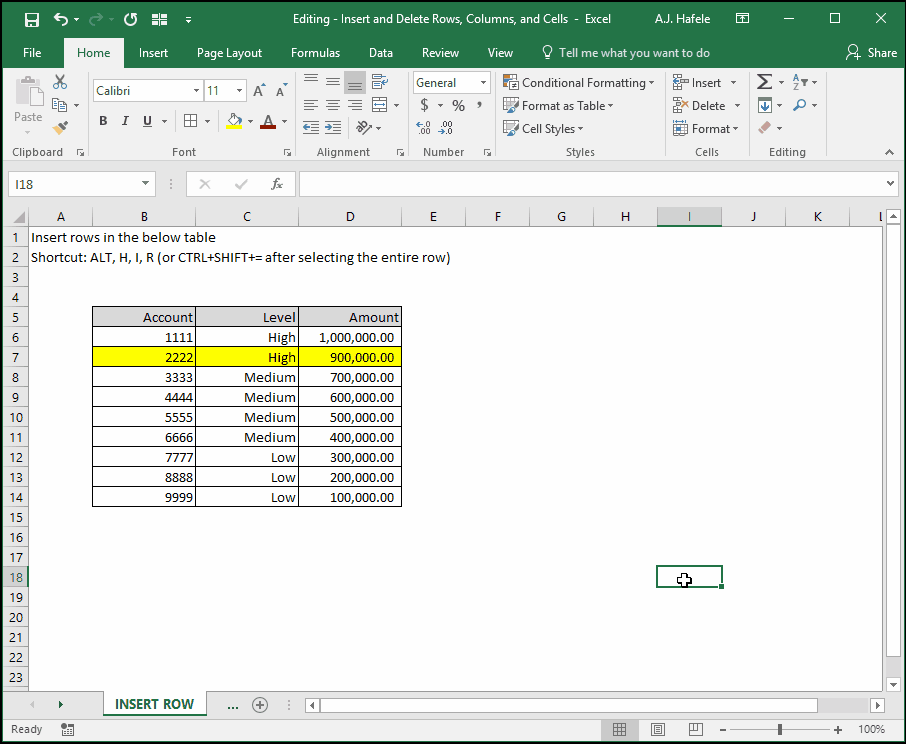Decrease font size with the smaller A icon
Image resolution: width=906 pixels, height=744 pixels.
(281, 91)
